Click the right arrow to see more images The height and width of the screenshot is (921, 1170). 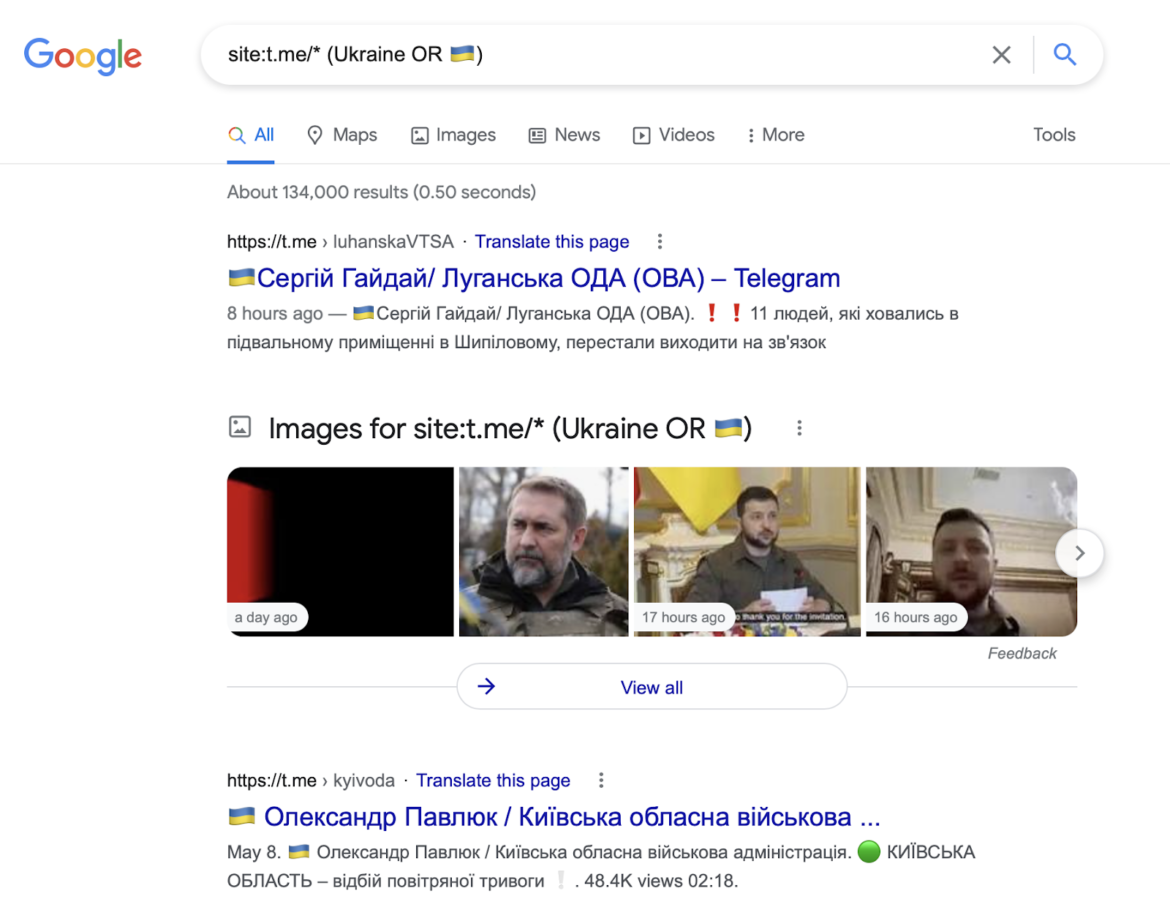click(x=1079, y=552)
